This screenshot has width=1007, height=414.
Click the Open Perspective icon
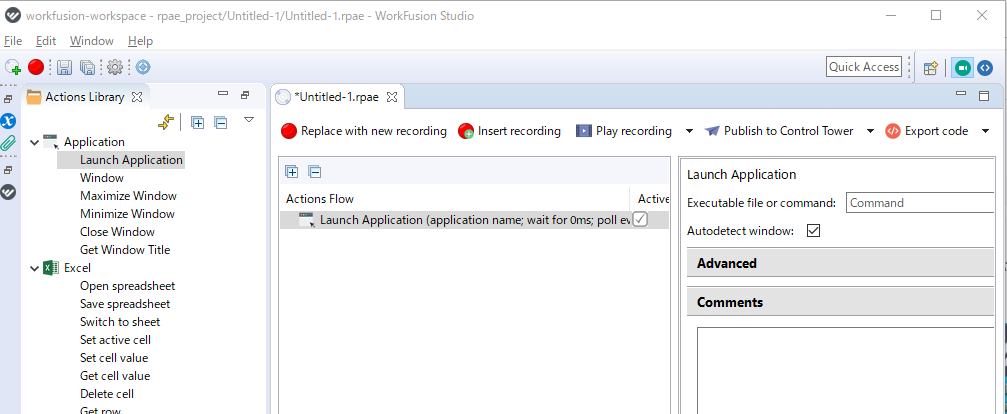[x=931, y=67]
